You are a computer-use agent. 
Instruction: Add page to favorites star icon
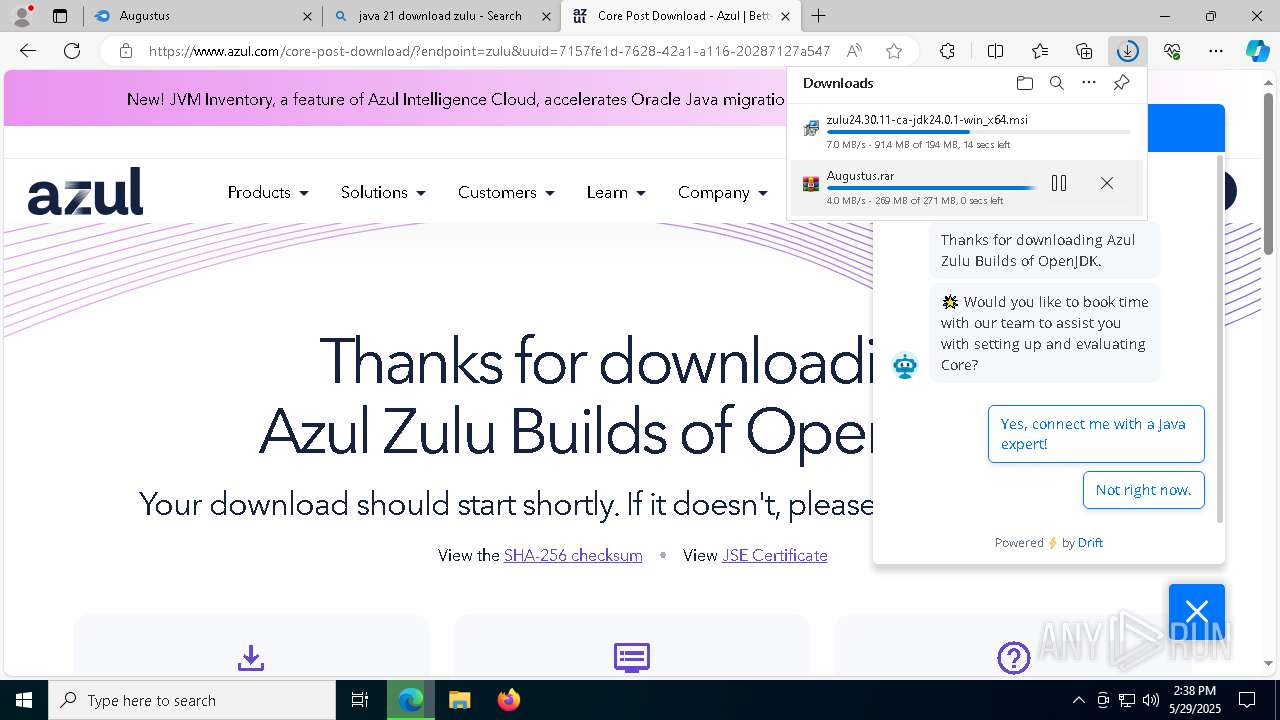(x=894, y=51)
